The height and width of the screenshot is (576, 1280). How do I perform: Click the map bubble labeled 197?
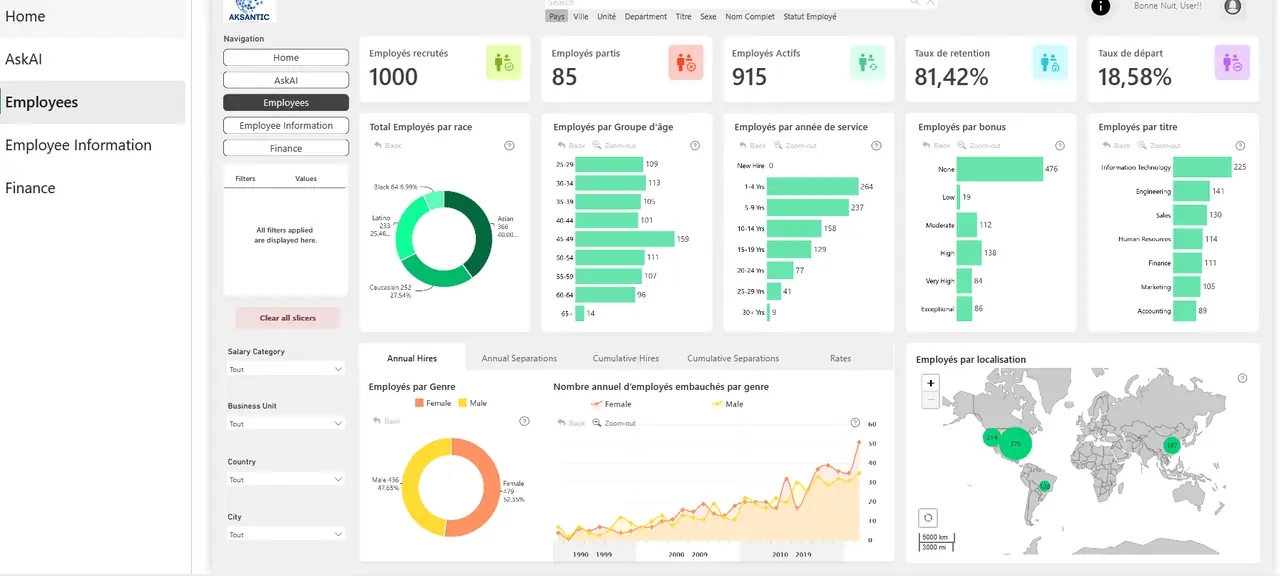coord(1172,445)
